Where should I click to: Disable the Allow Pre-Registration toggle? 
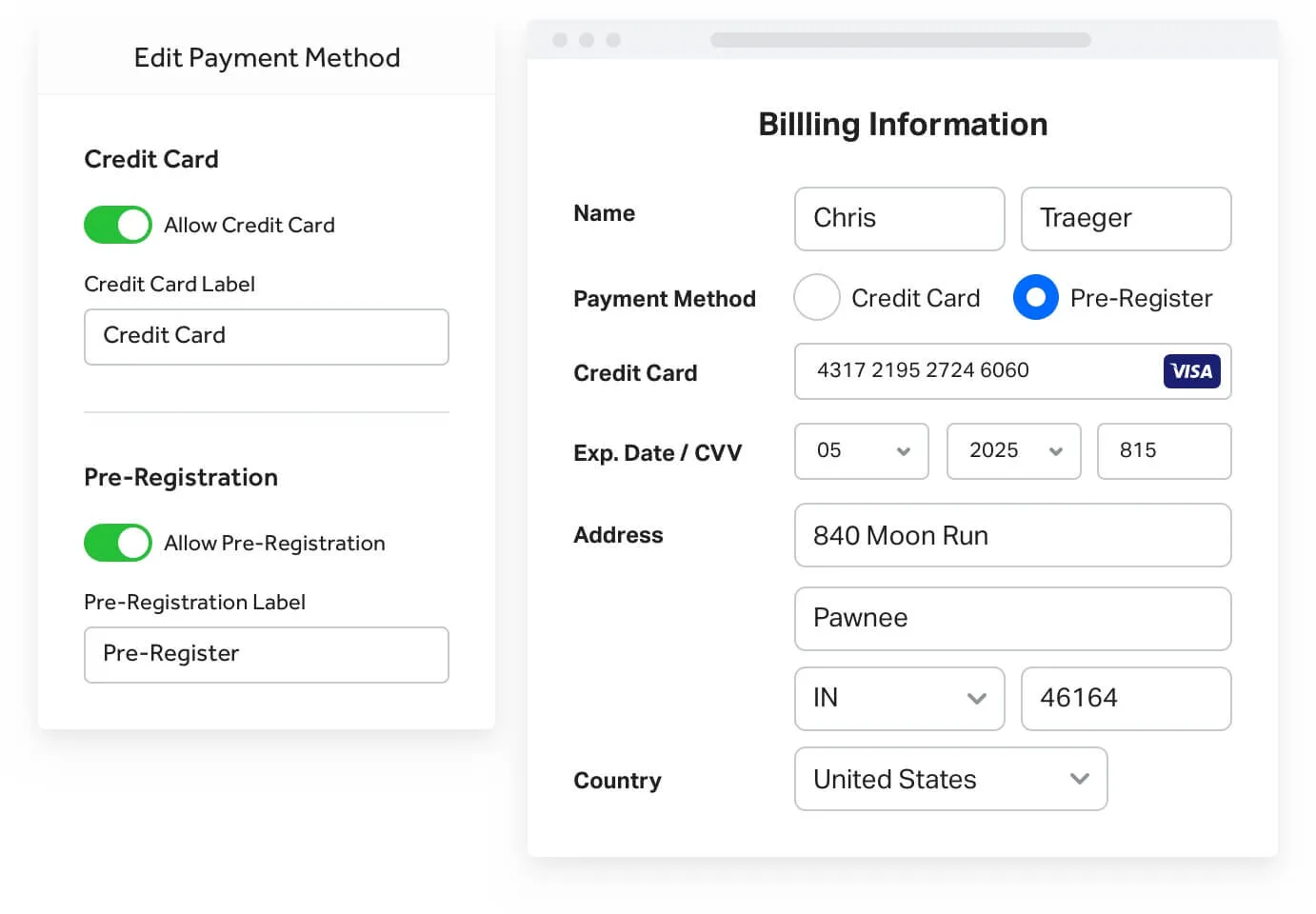coord(117,543)
